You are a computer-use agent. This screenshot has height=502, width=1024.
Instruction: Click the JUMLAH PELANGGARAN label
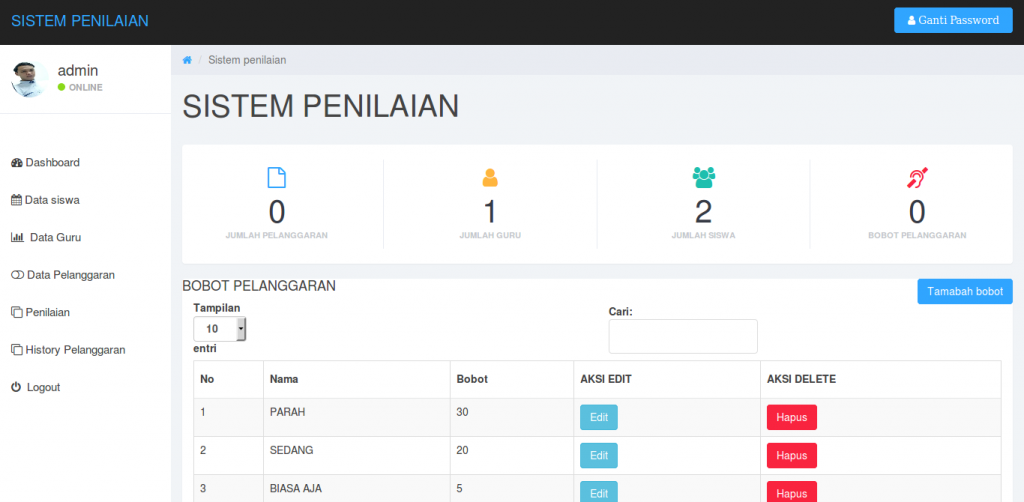tap(277, 236)
